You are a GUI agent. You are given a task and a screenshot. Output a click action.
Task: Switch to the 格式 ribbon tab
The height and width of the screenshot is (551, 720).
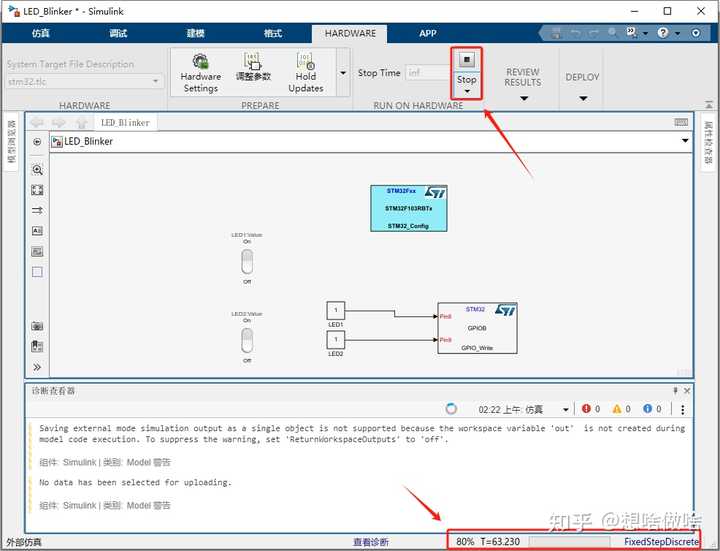pyautogui.click(x=273, y=33)
